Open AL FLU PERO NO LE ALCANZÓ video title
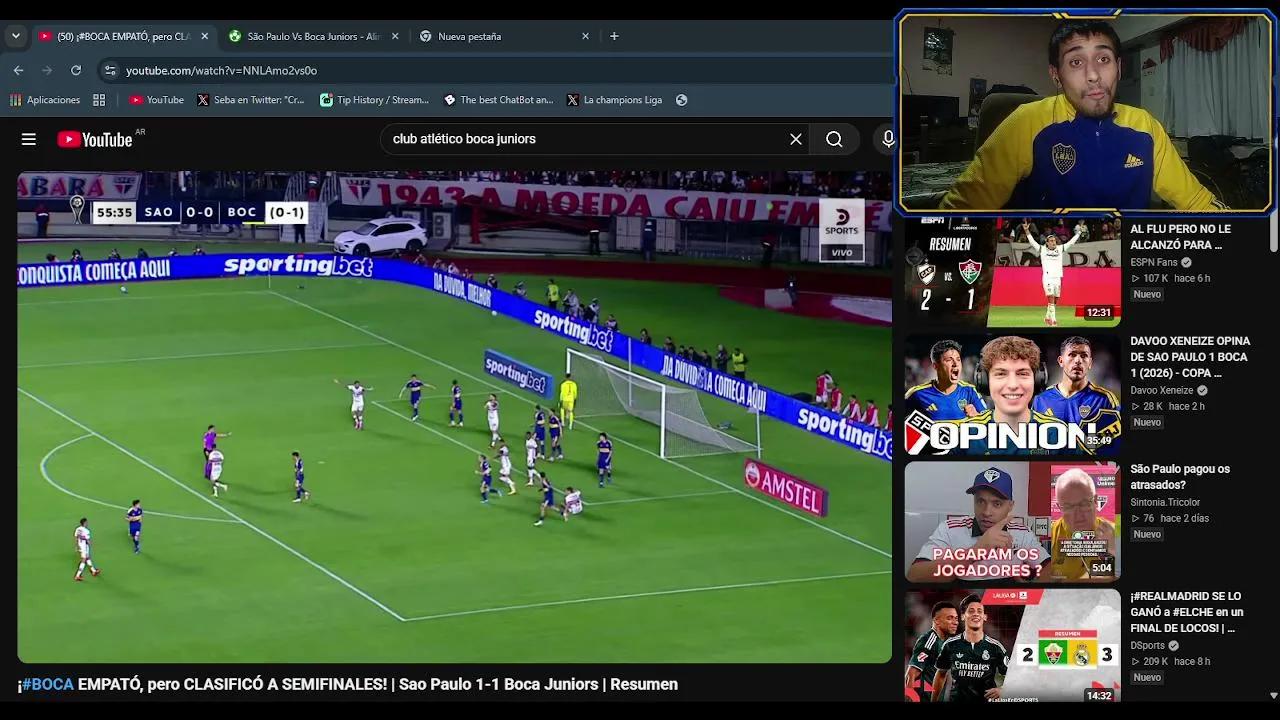1280x720 pixels. click(x=1180, y=237)
